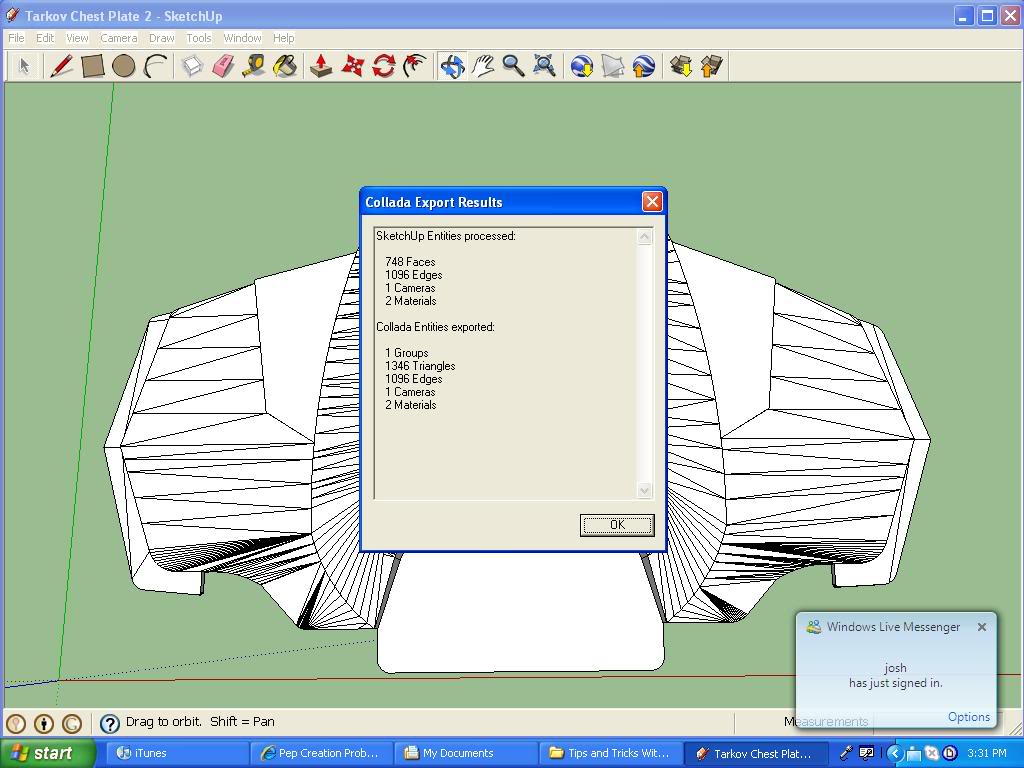
Task: Click 'SketchUp Entities processed:' heading
Action: click(445, 236)
